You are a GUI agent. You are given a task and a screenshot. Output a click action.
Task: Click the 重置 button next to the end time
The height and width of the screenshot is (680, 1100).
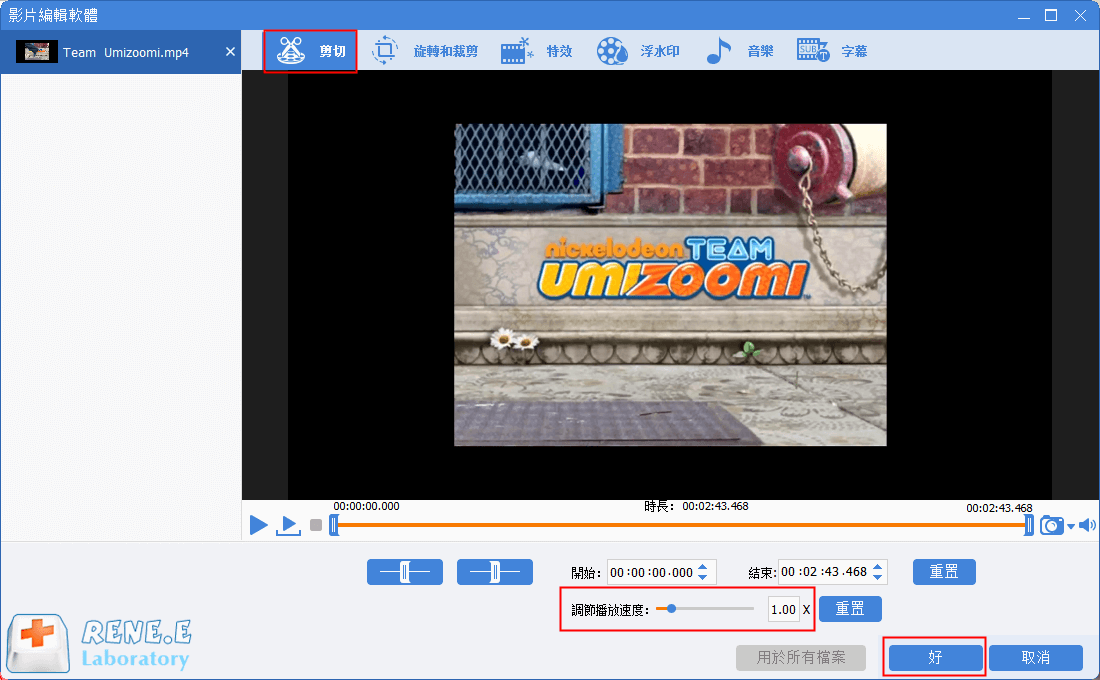[x=944, y=572]
